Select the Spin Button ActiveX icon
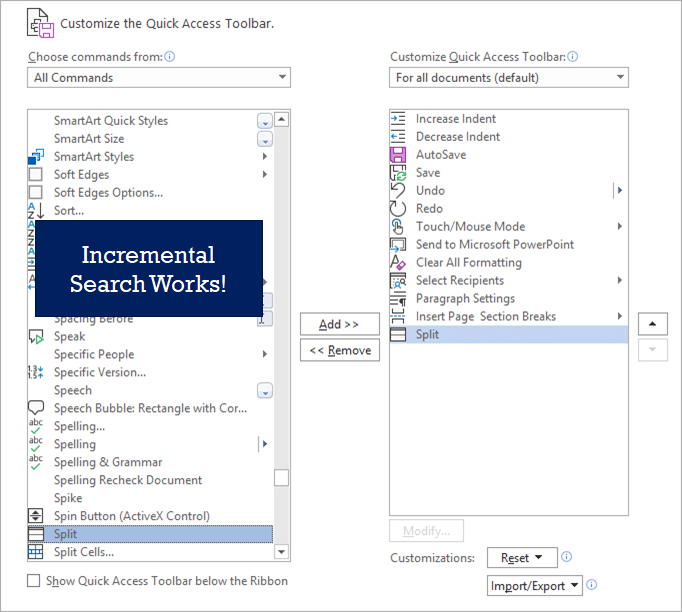This screenshot has height=612, width=682. tap(36, 516)
